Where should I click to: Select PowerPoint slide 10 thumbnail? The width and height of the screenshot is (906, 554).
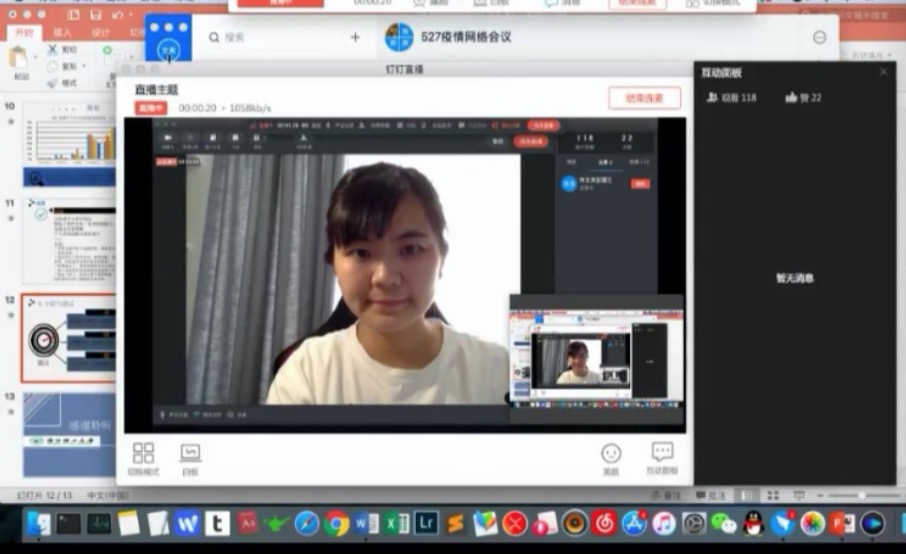(x=69, y=144)
